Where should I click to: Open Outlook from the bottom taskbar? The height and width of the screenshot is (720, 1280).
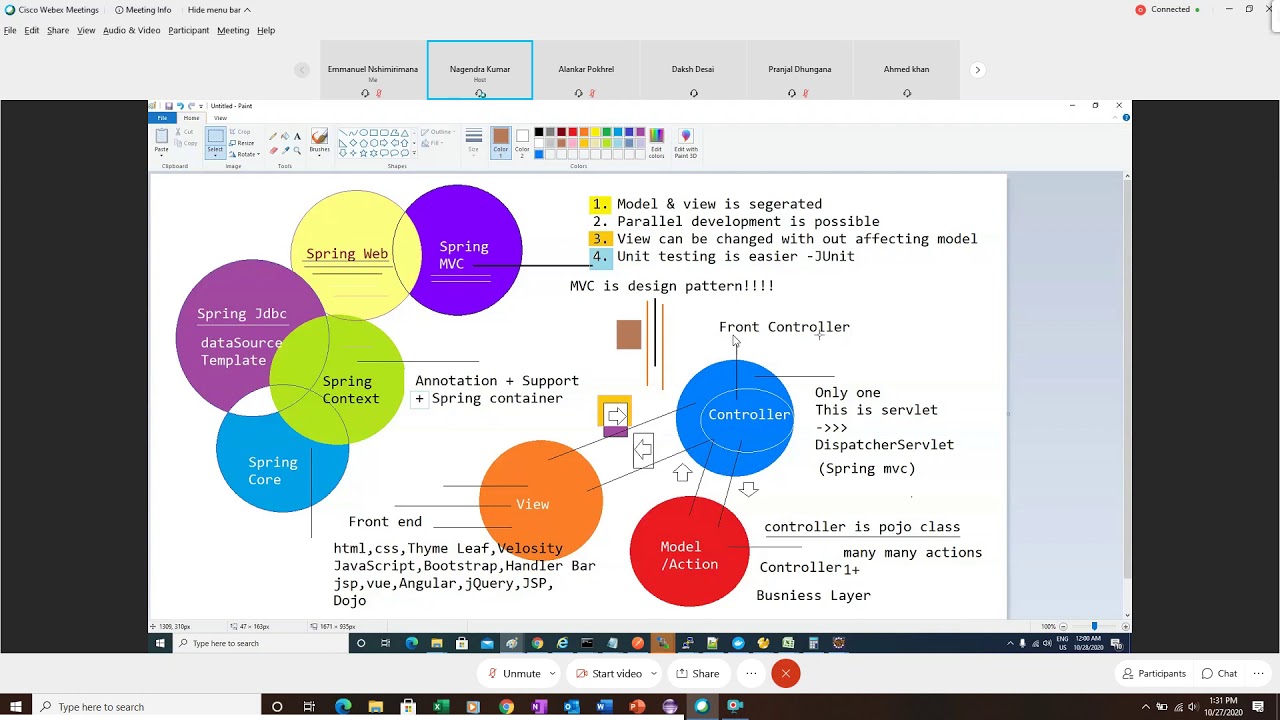point(571,707)
